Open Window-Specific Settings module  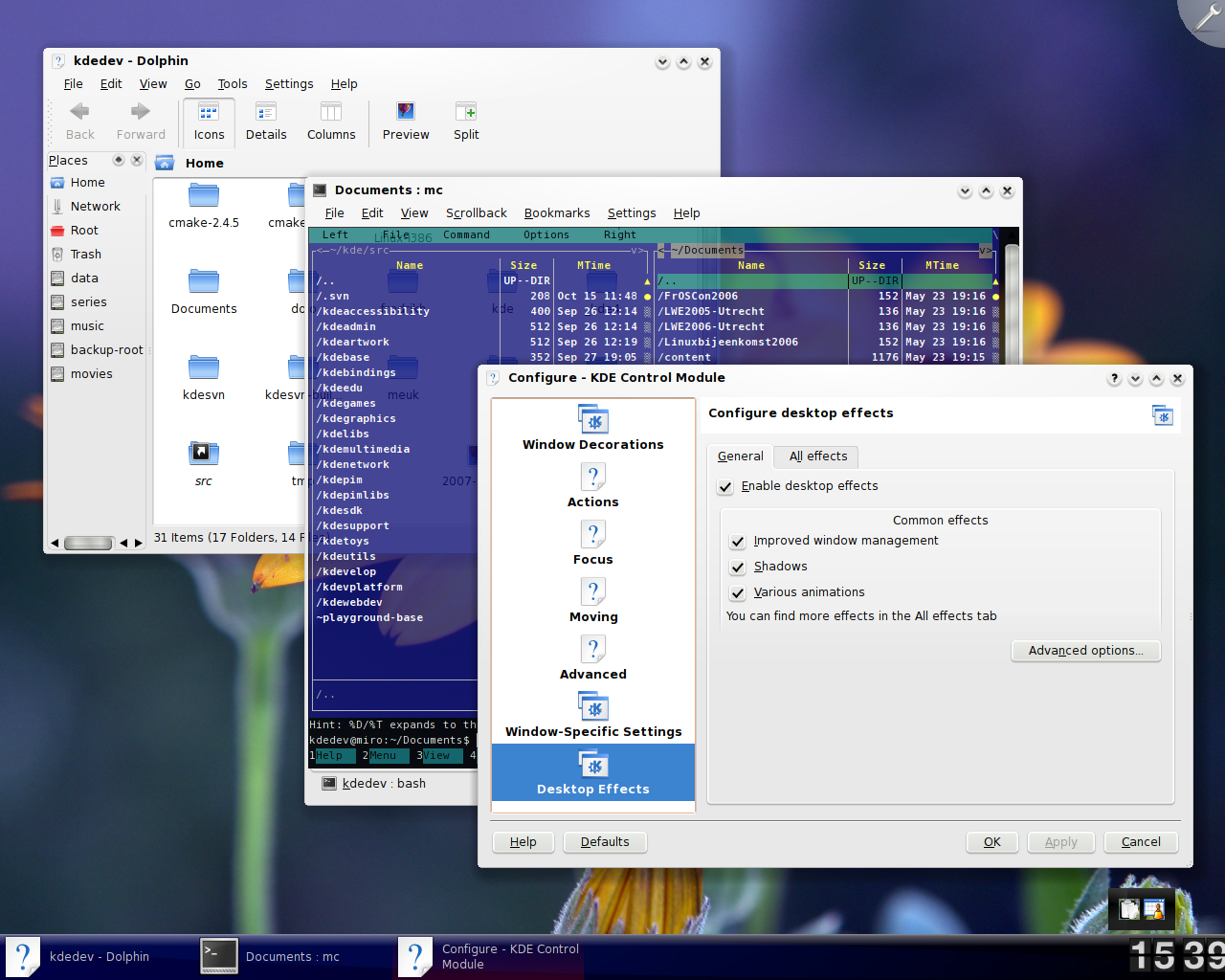[593, 715]
